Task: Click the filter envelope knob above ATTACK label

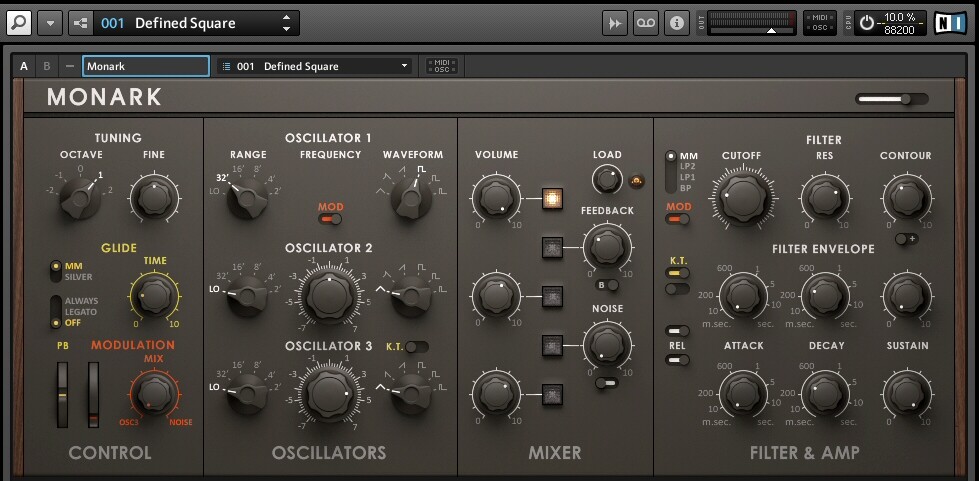Action: pos(743,296)
